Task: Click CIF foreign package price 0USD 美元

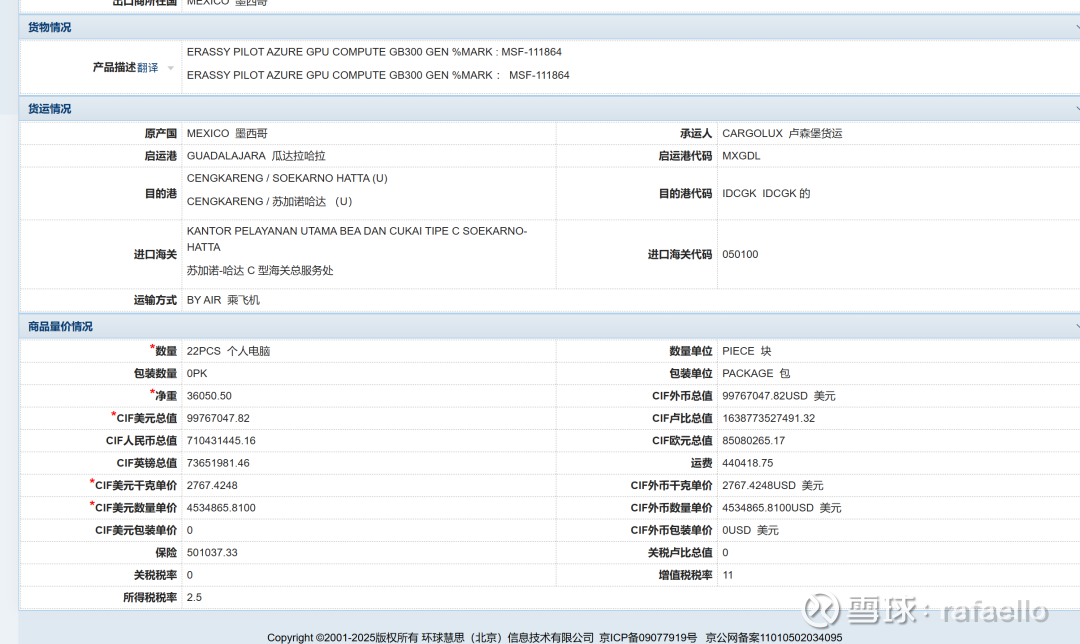Action: pos(750,530)
